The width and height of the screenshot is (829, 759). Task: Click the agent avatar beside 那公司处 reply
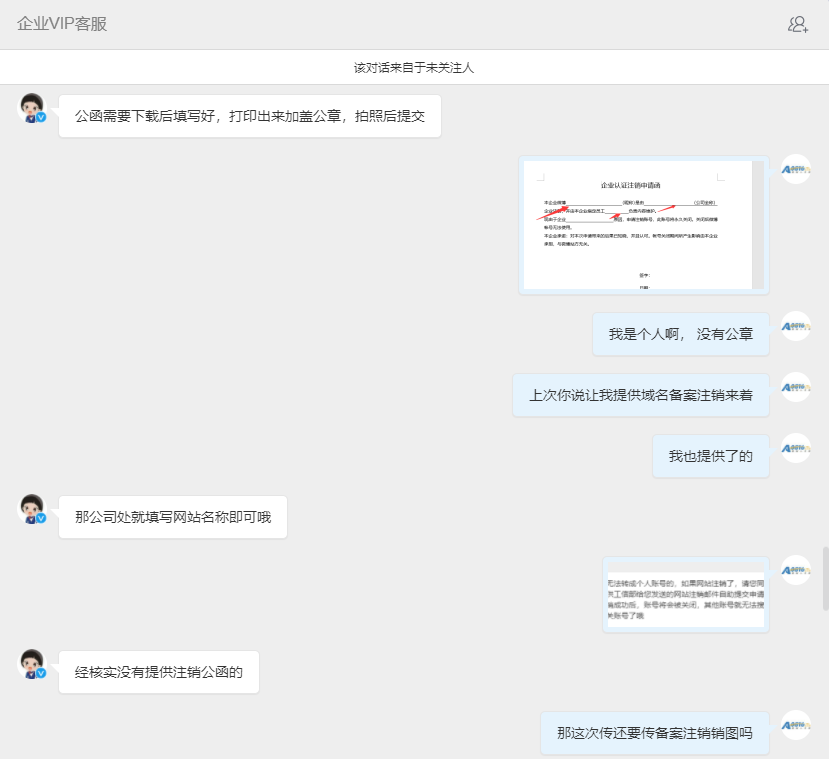pyautogui.click(x=31, y=508)
